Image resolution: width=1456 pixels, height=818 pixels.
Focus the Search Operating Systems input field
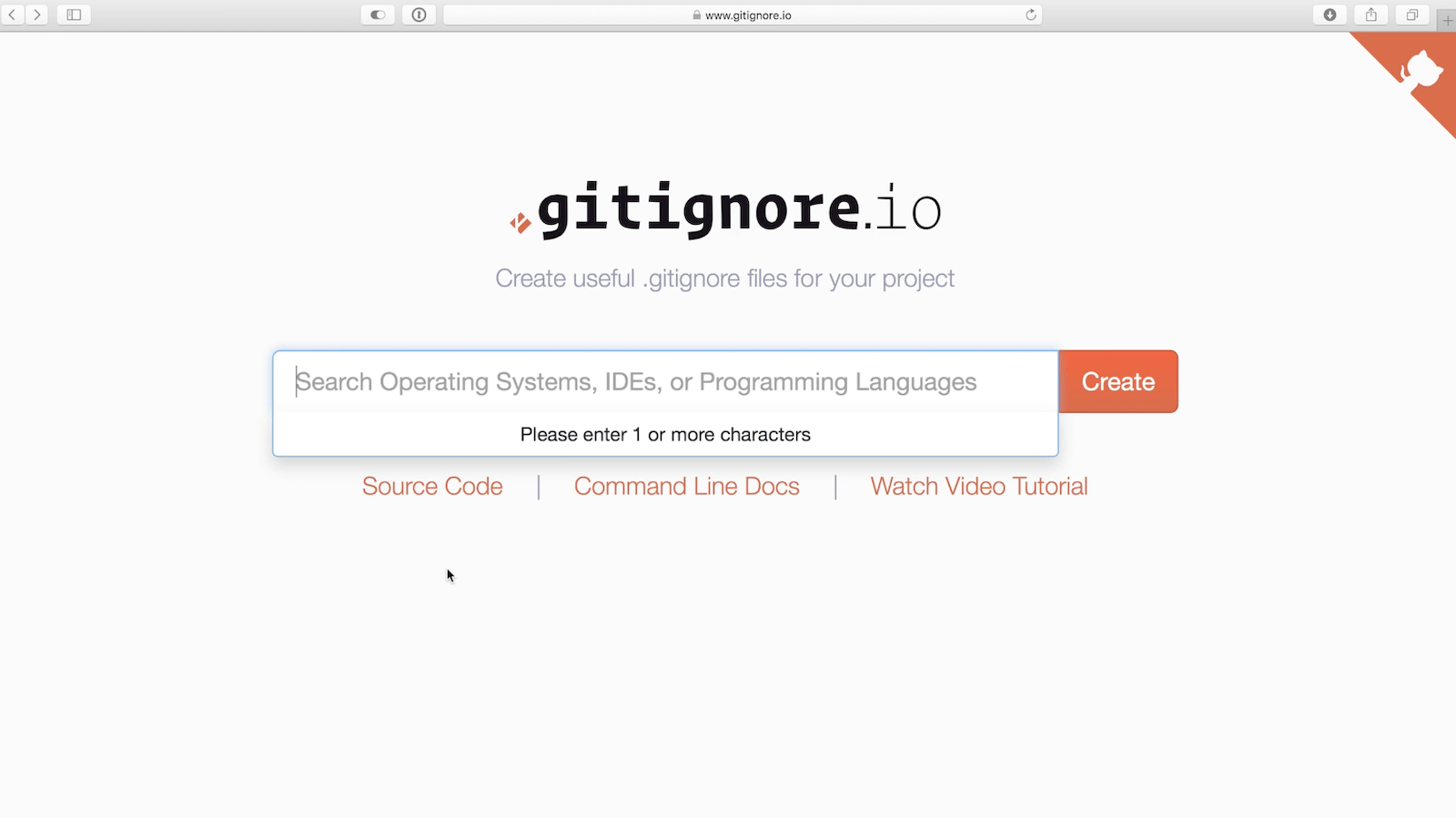click(x=665, y=381)
